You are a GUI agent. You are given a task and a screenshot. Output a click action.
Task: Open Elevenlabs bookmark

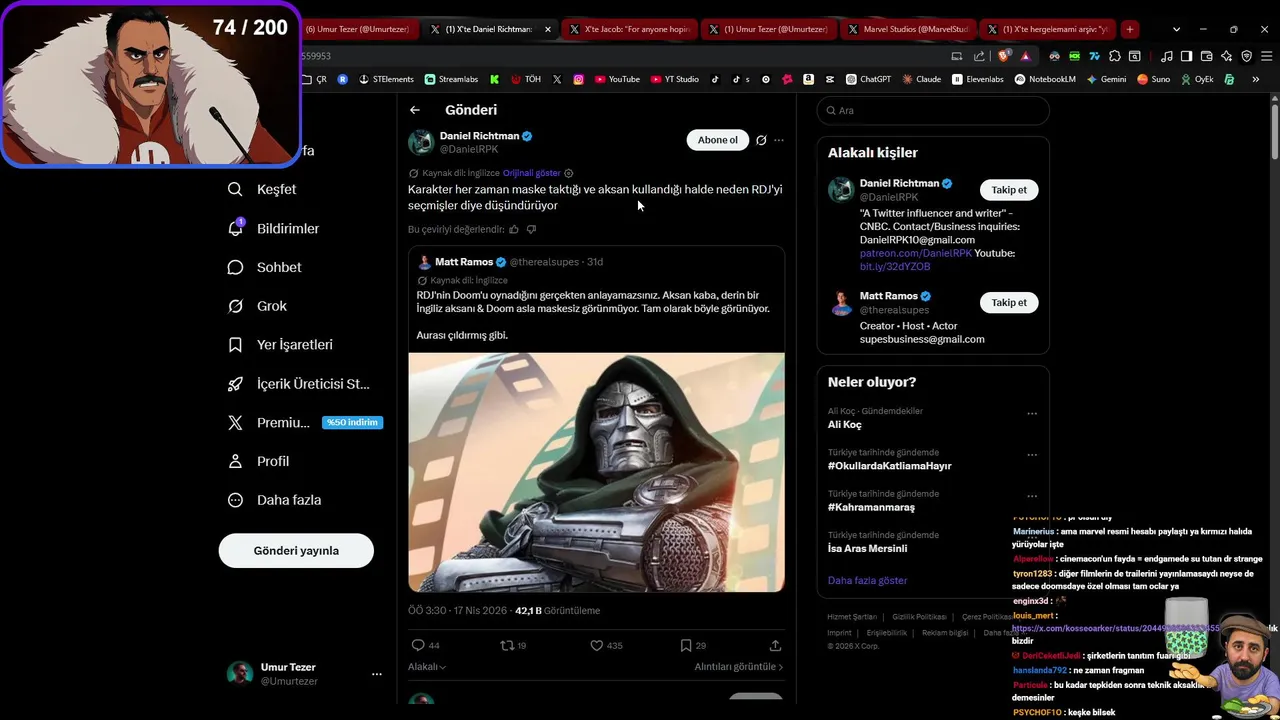(977, 79)
